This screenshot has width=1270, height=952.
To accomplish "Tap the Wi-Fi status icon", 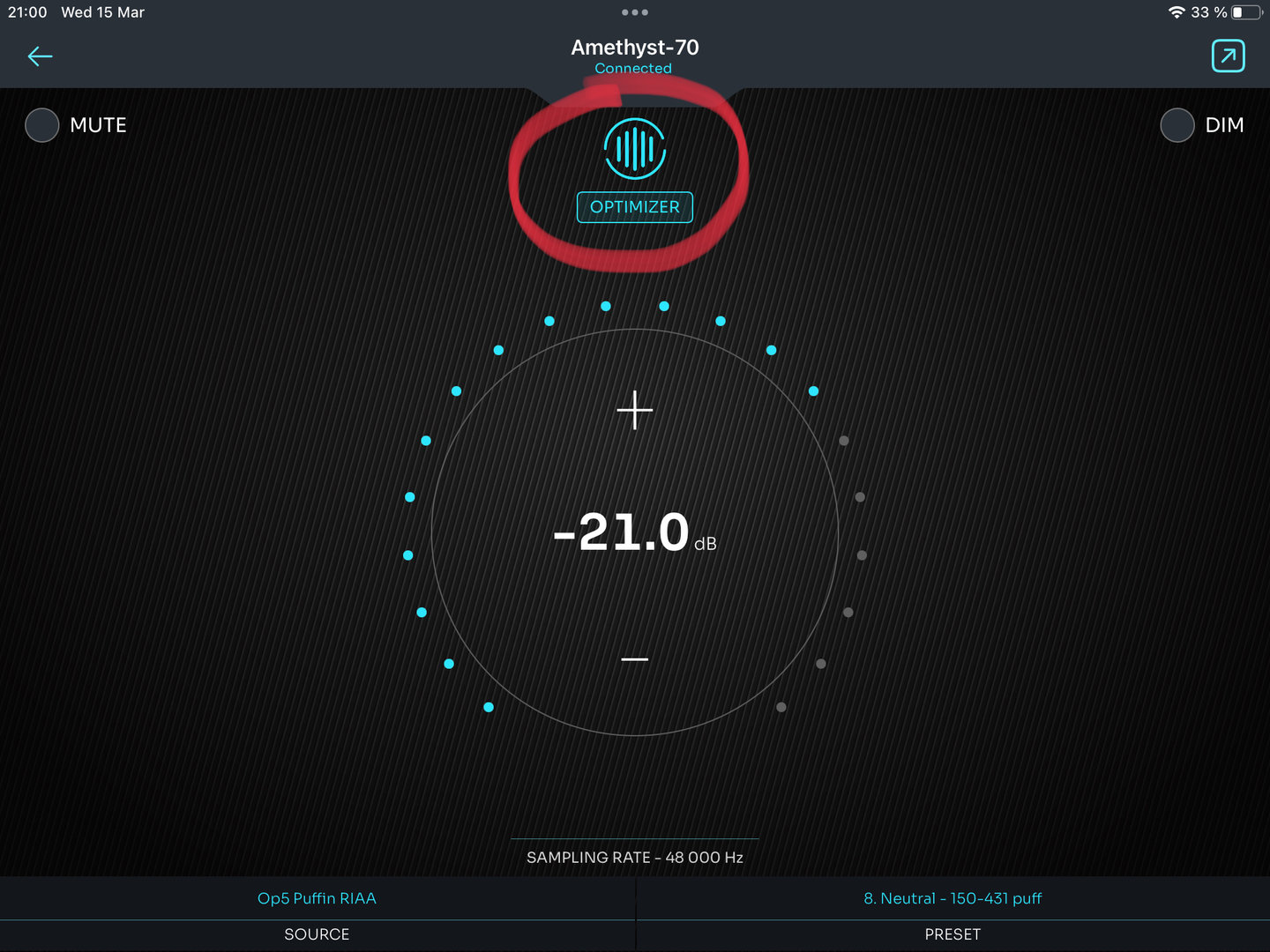I will coord(1177,12).
